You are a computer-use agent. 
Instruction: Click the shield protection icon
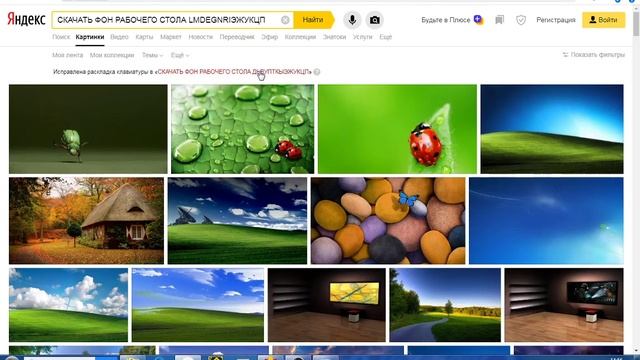(x=520, y=20)
